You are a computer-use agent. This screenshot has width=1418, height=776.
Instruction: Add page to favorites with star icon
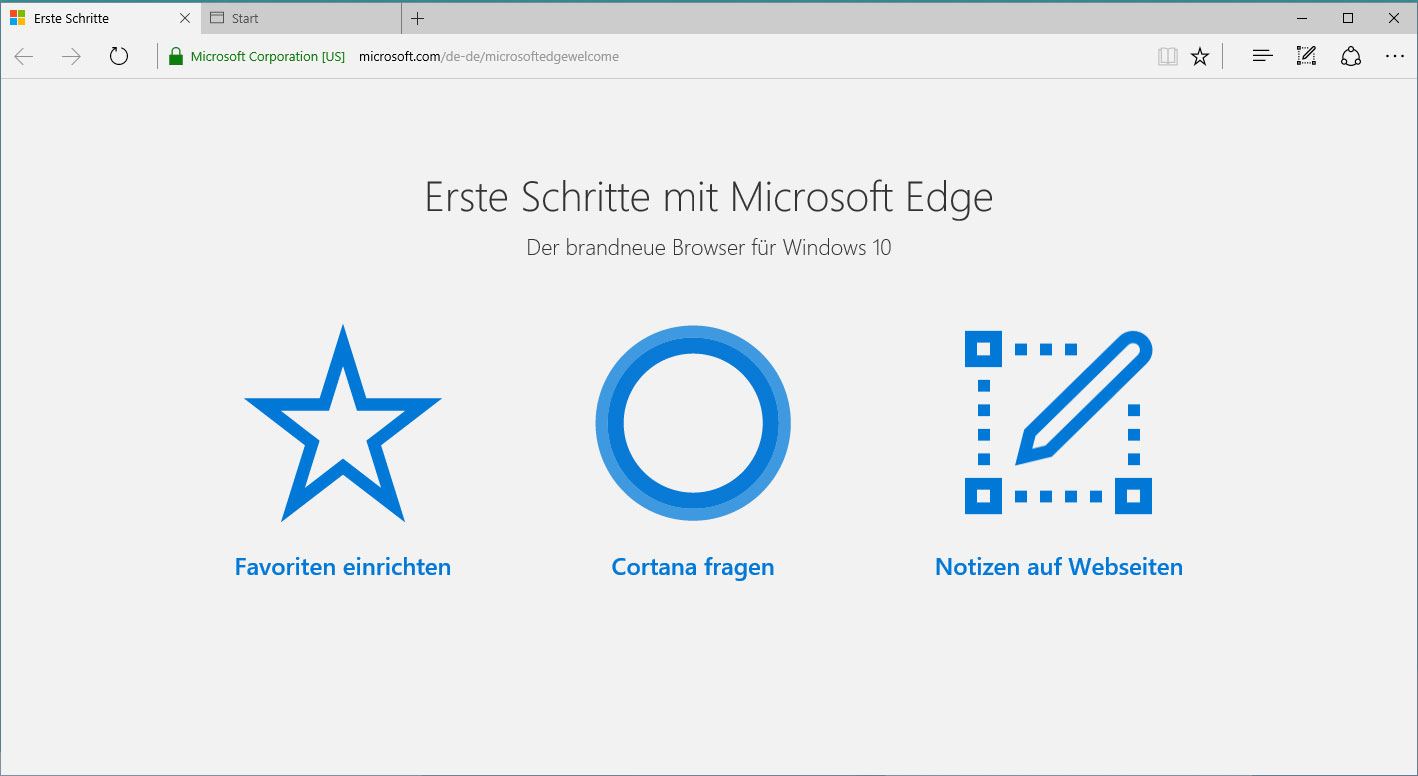(x=1200, y=57)
